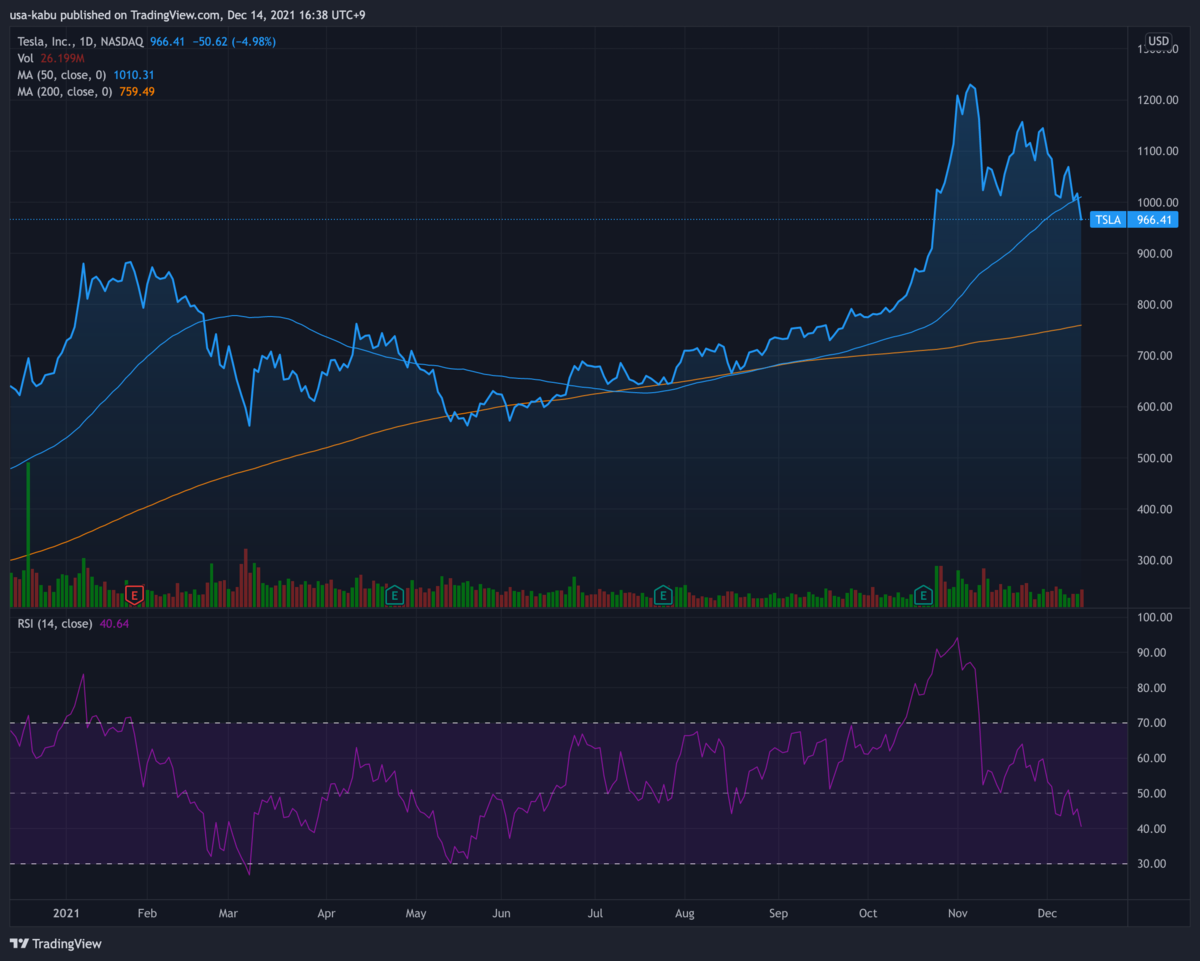Viewport: 1200px width, 961px height.
Task: Click the May label on the time axis
Action: (x=416, y=914)
